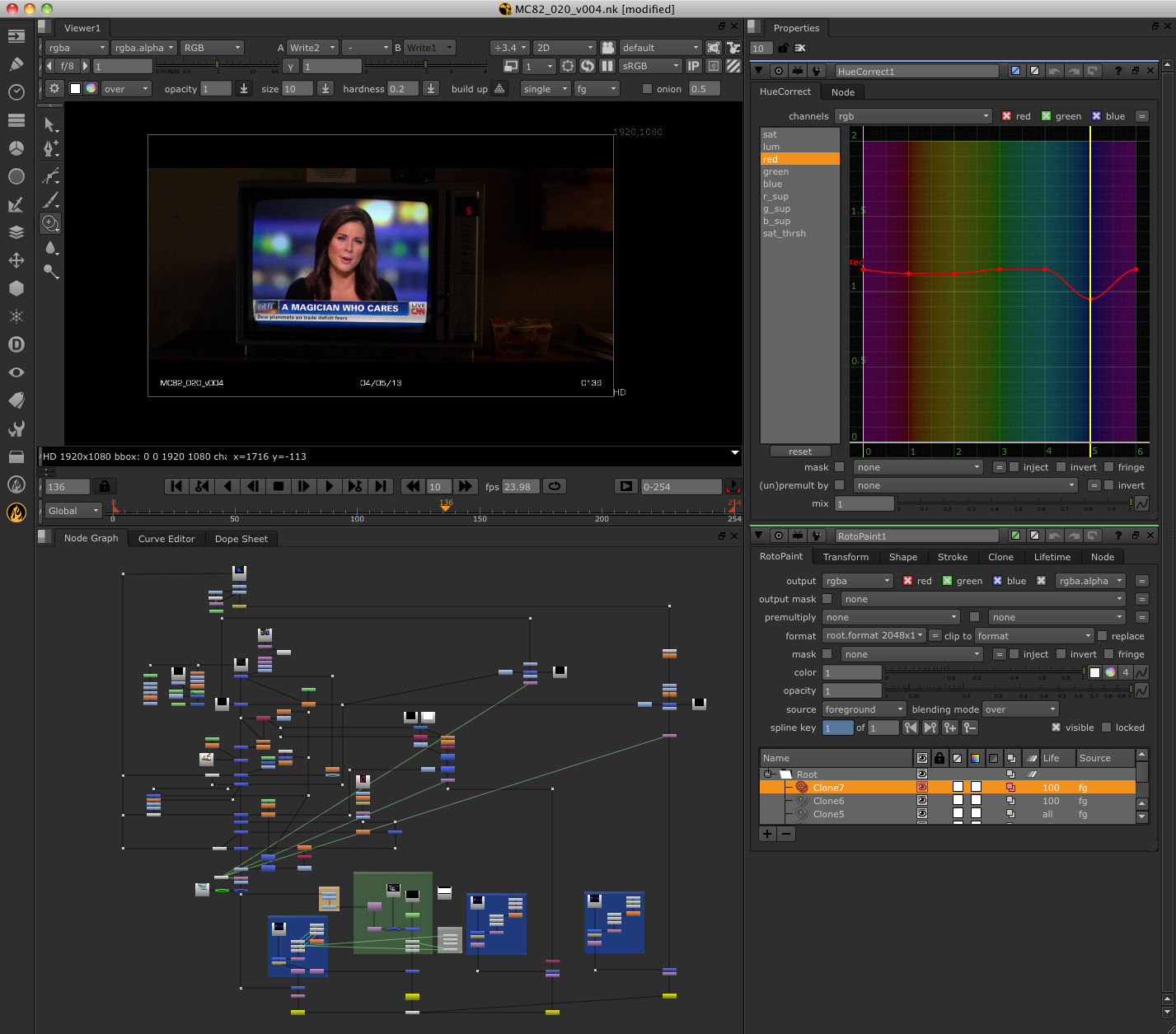Open HueCorrect Node tab

[x=843, y=92]
